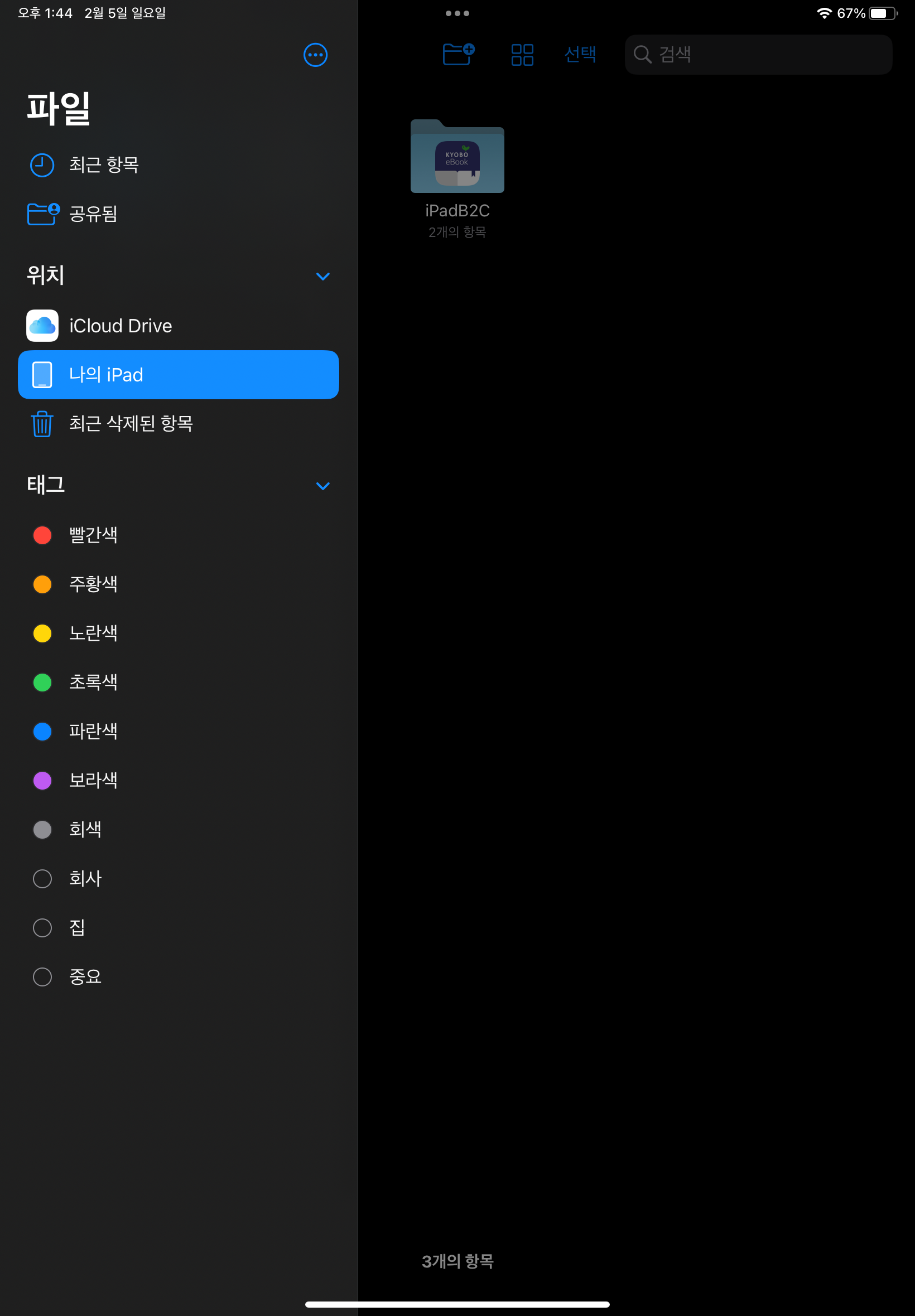Click the new folder icon

pos(458,55)
